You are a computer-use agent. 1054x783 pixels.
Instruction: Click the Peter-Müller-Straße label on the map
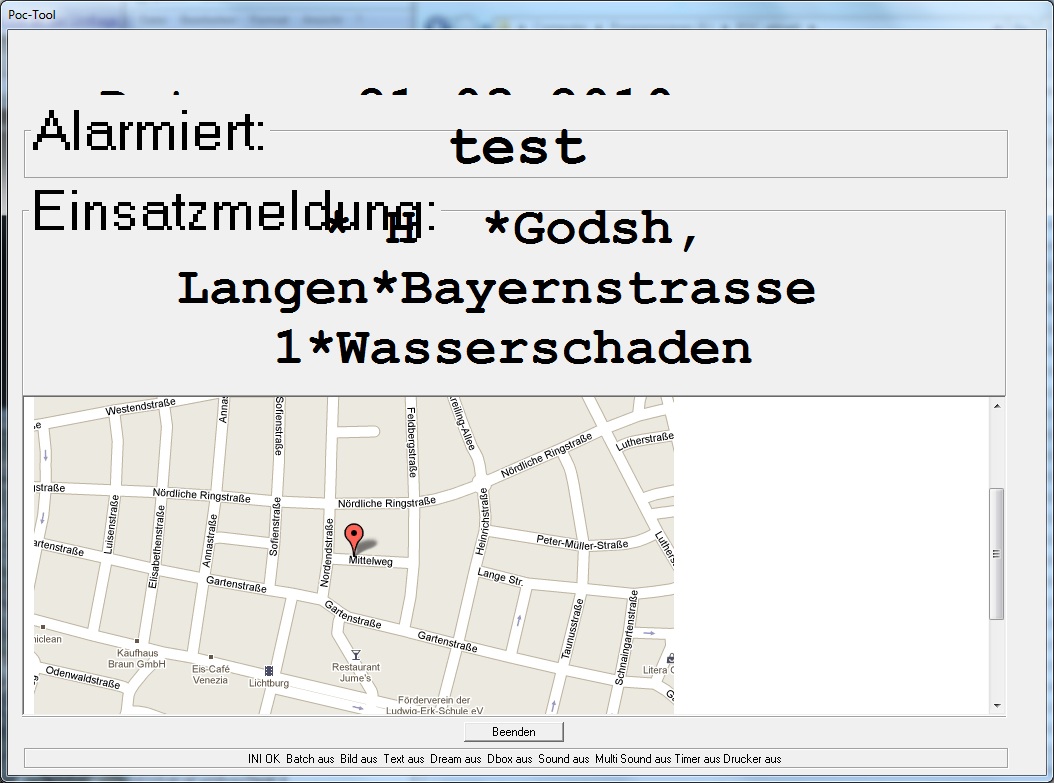pos(582,544)
